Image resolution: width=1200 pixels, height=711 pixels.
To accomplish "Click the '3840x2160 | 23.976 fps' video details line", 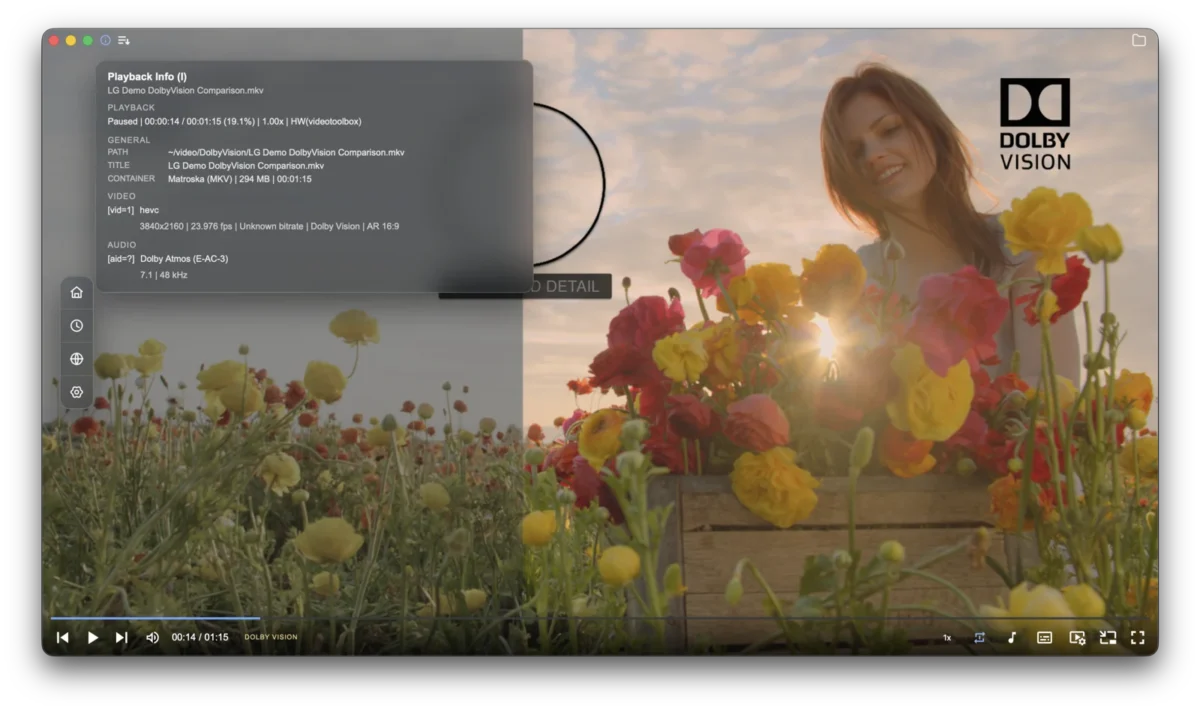I will [269, 226].
